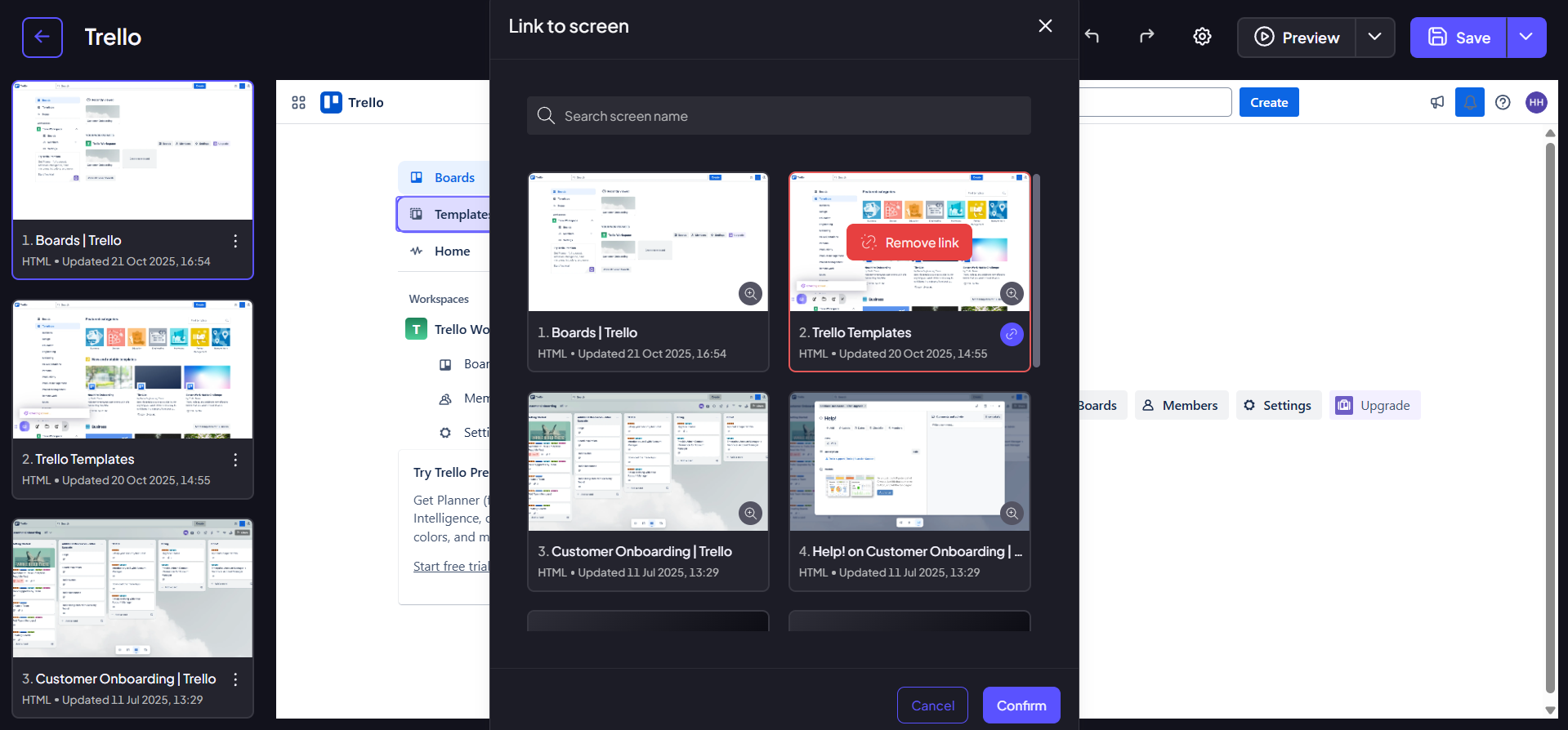Image resolution: width=1568 pixels, height=730 pixels.
Task: Zoom the Boards | Trello dialog thumbnail
Action: 750,293
